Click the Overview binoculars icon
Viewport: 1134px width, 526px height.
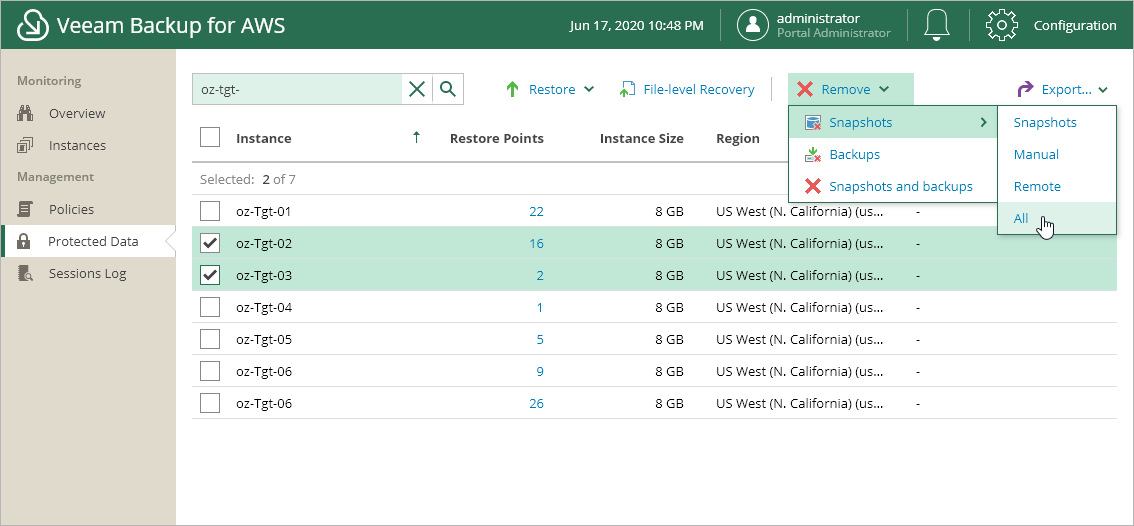pyautogui.click(x=25, y=113)
